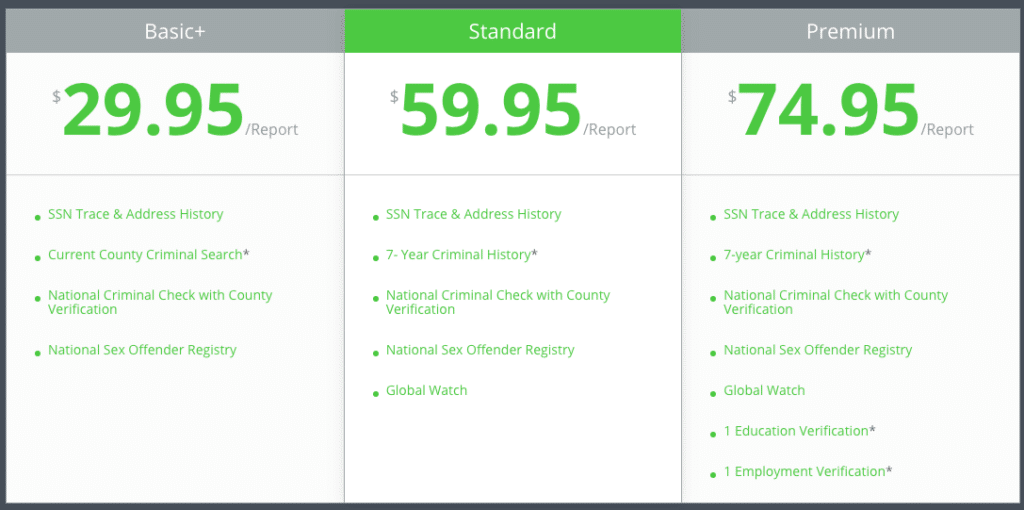Select the Premium plan header

pyautogui.click(x=850, y=31)
